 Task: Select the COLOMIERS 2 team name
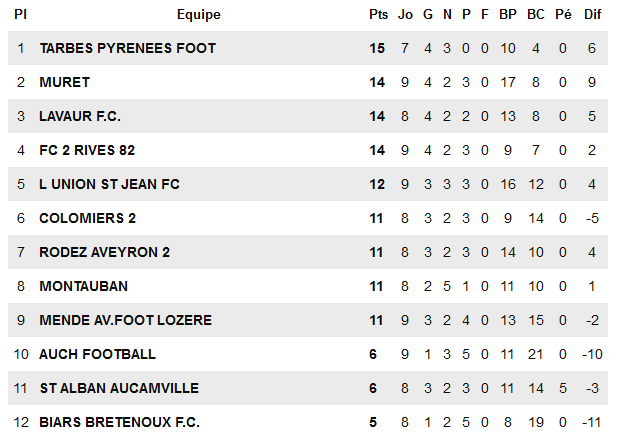(x=87, y=218)
